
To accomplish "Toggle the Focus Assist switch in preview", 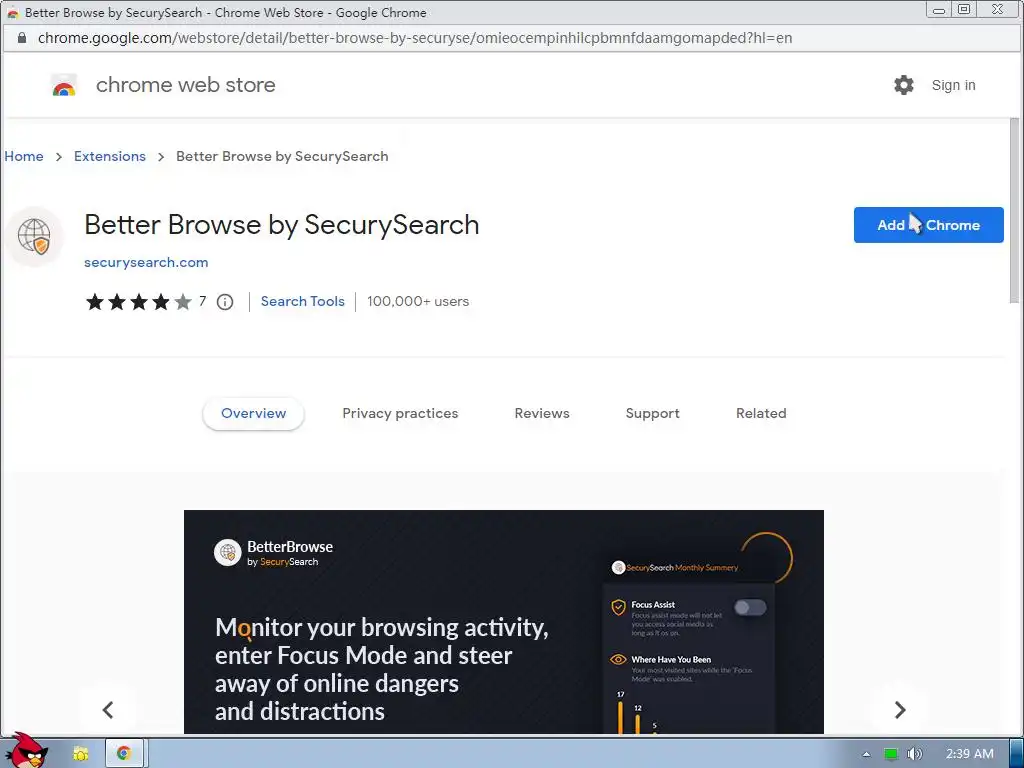I will 750,607.
